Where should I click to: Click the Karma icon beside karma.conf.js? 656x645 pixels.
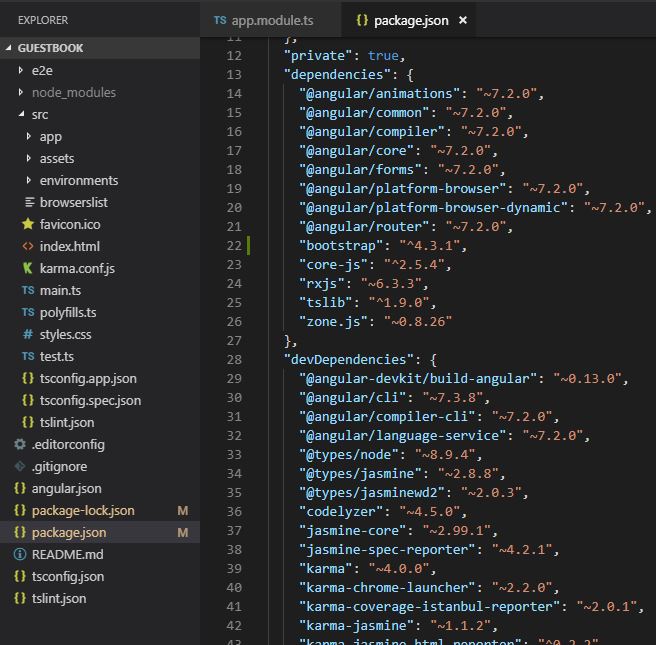click(28, 268)
